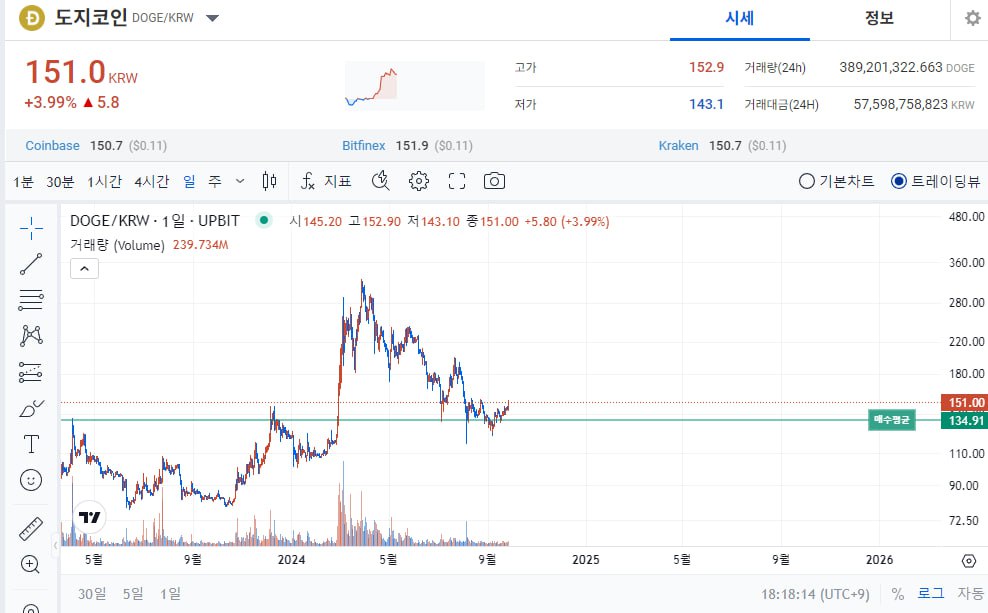This screenshot has height=613, width=988.
Task: Select the ruler measure tool
Action: 31,529
